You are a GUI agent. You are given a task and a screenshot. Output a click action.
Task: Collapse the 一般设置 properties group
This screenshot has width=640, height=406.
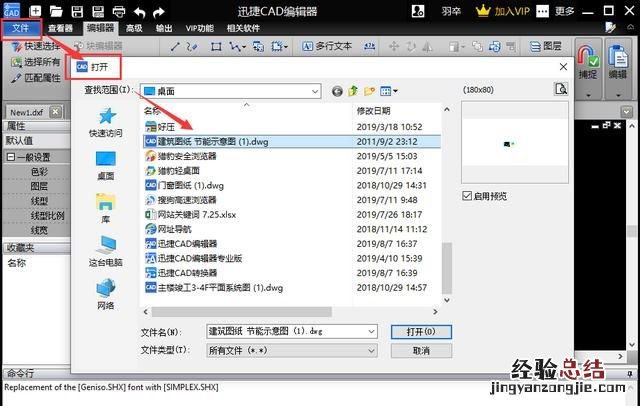point(11,157)
